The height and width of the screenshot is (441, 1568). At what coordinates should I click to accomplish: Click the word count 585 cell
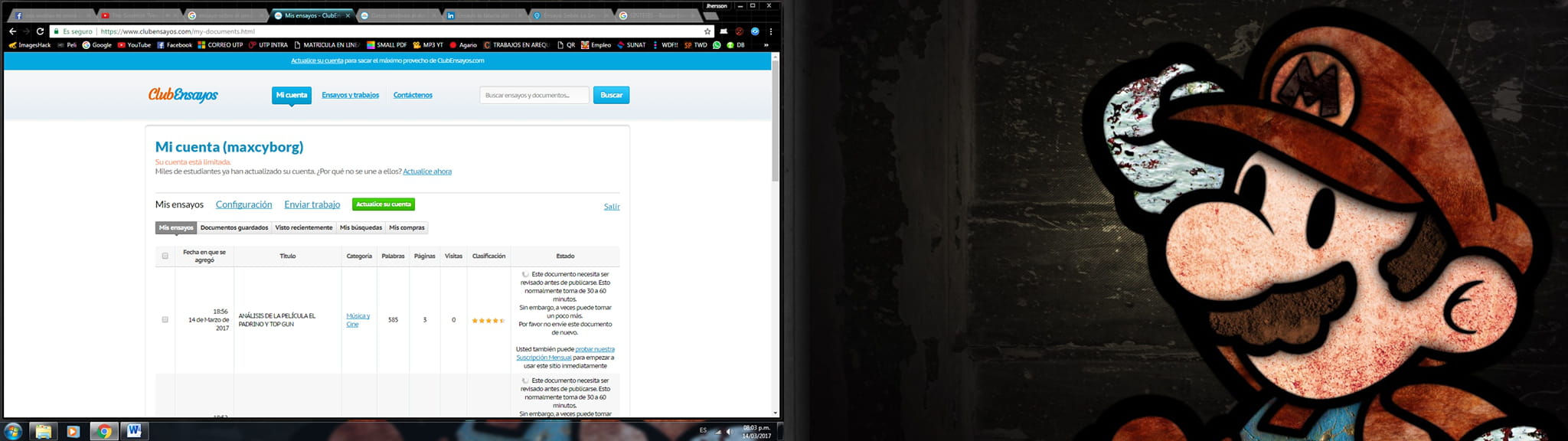393,320
